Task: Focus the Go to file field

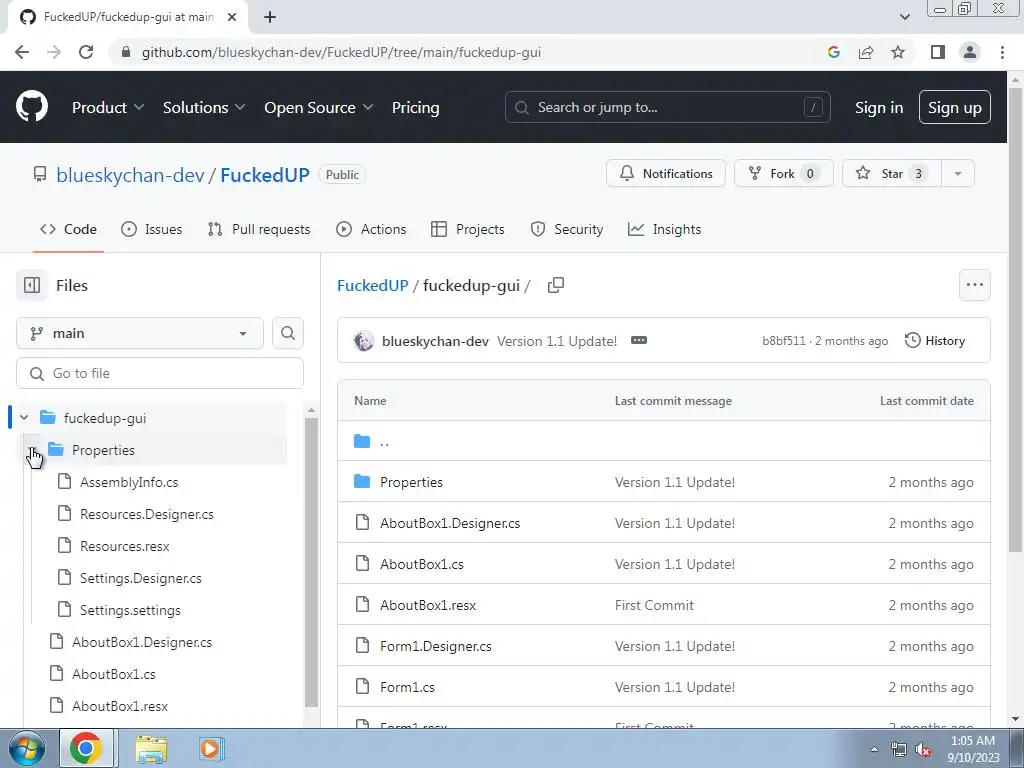Action: (x=160, y=373)
